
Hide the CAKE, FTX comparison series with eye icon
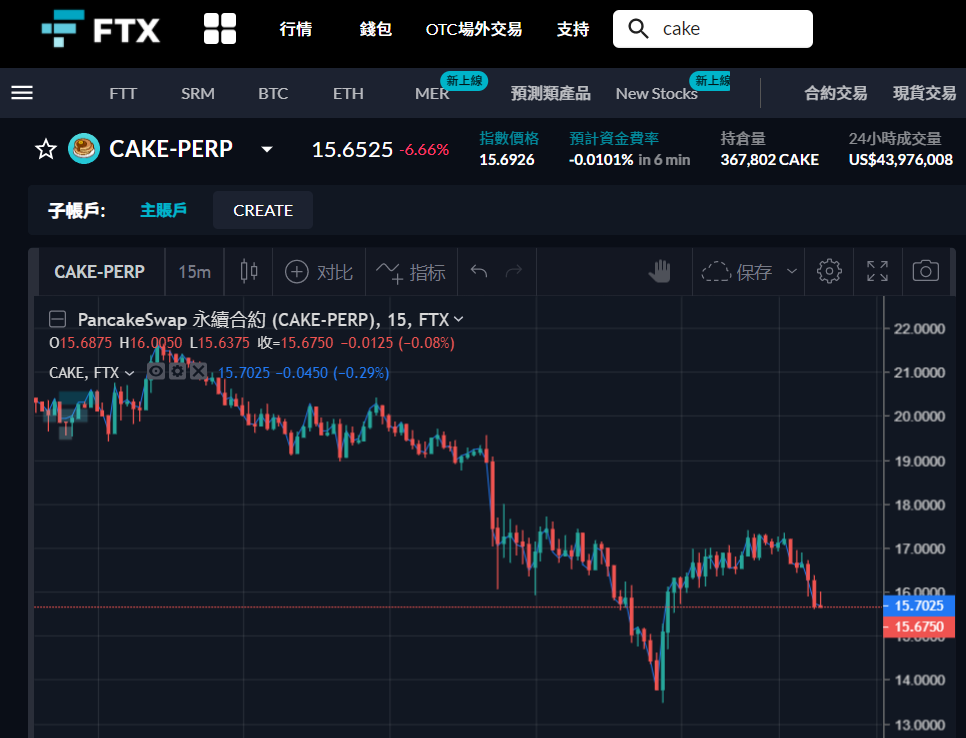(156, 371)
